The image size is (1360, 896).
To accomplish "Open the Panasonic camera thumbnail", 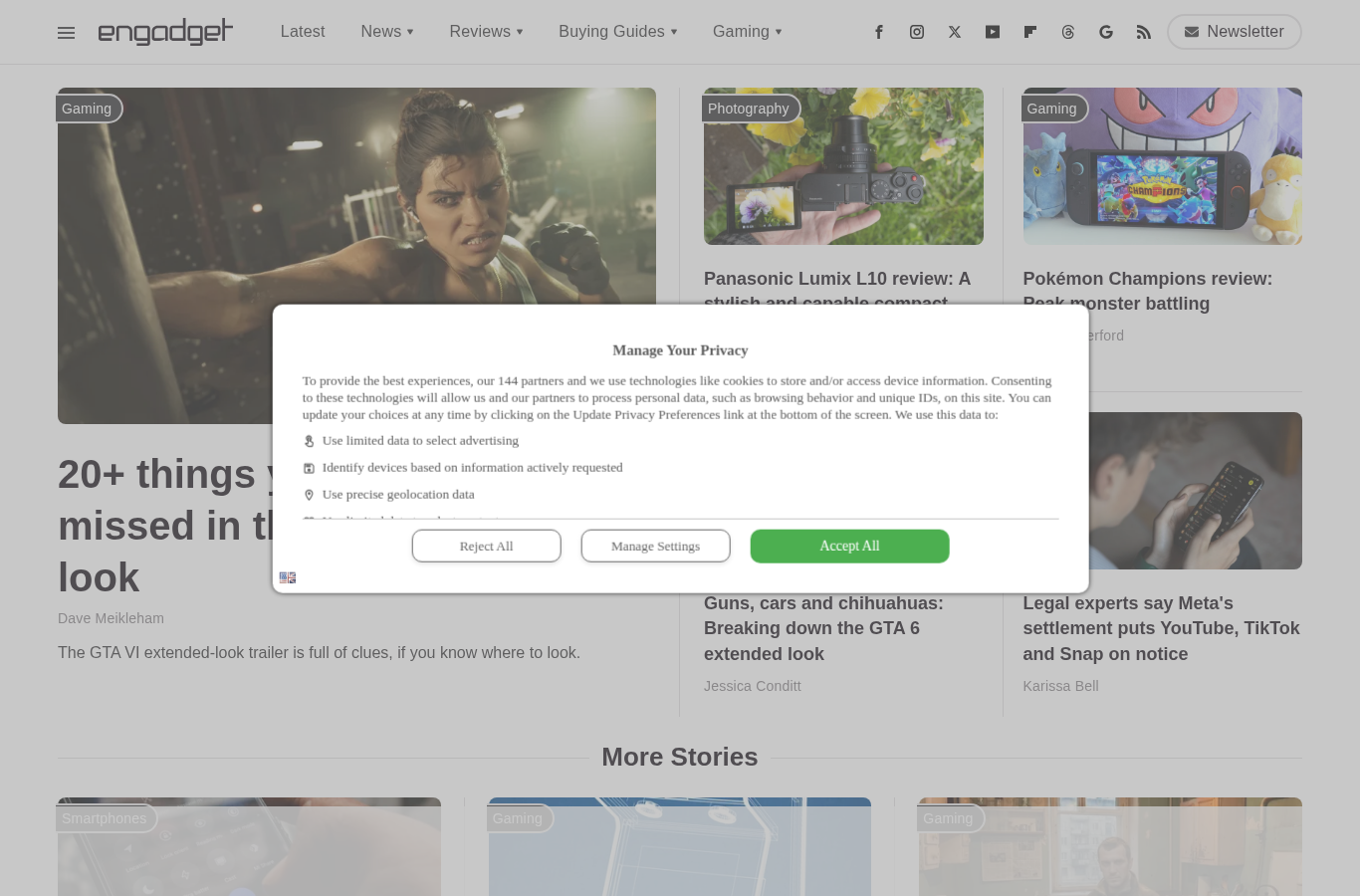I will tap(843, 166).
